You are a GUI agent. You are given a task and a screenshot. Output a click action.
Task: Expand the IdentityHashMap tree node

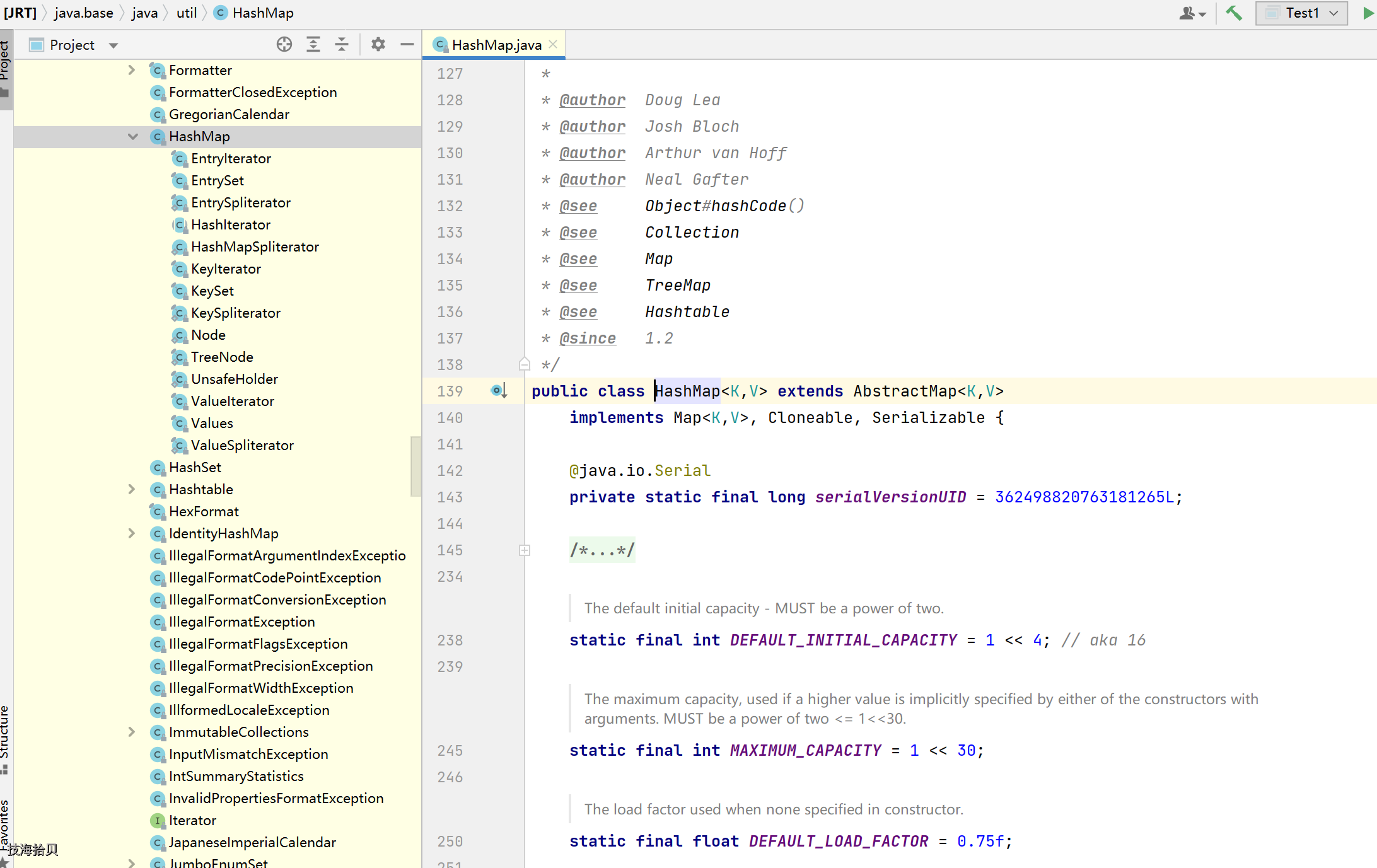[x=131, y=533]
